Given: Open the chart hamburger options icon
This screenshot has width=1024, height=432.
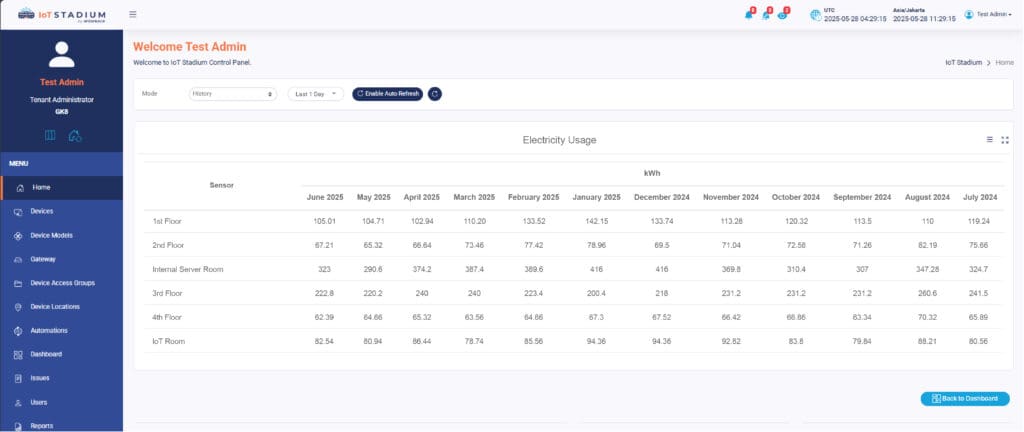Looking at the screenshot, I should point(990,140).
